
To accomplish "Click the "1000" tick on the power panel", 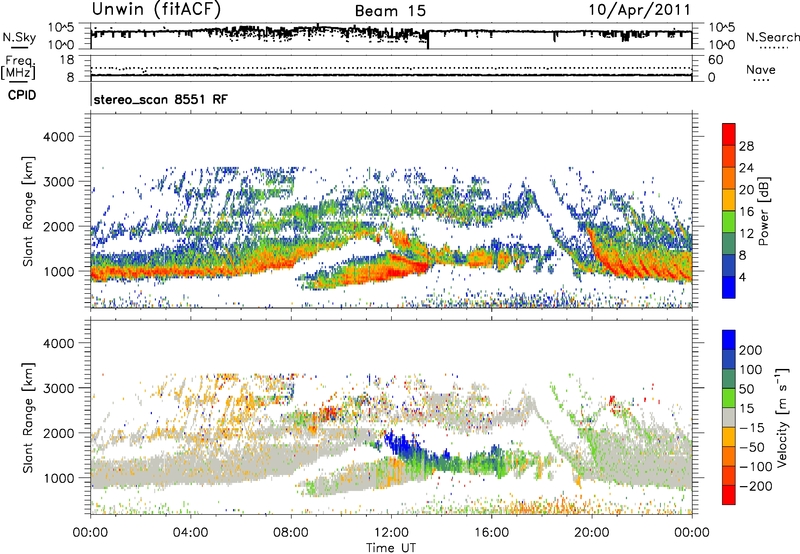I will click(x=59, y=271).
